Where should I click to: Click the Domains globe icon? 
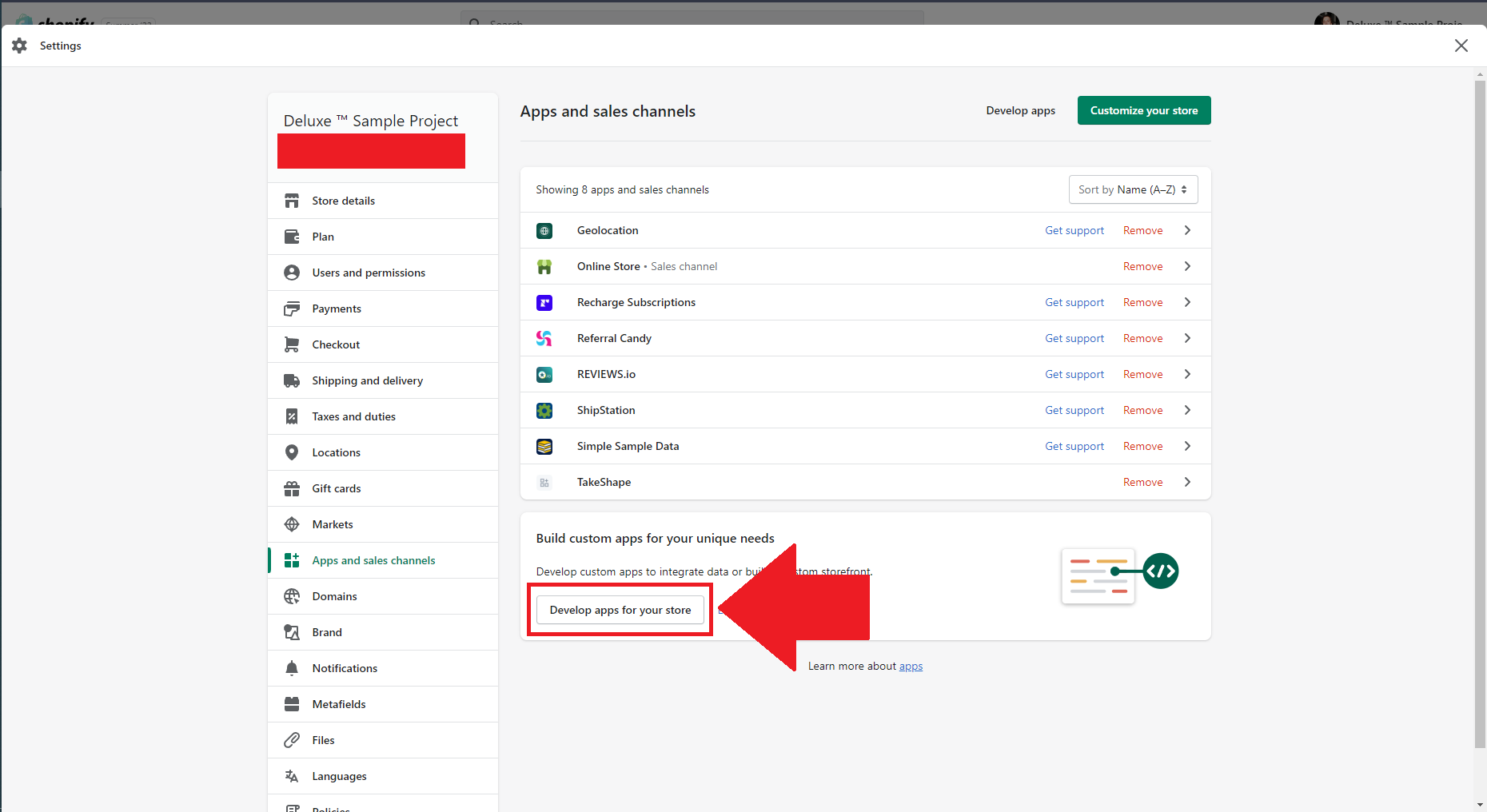click(292, 596)
